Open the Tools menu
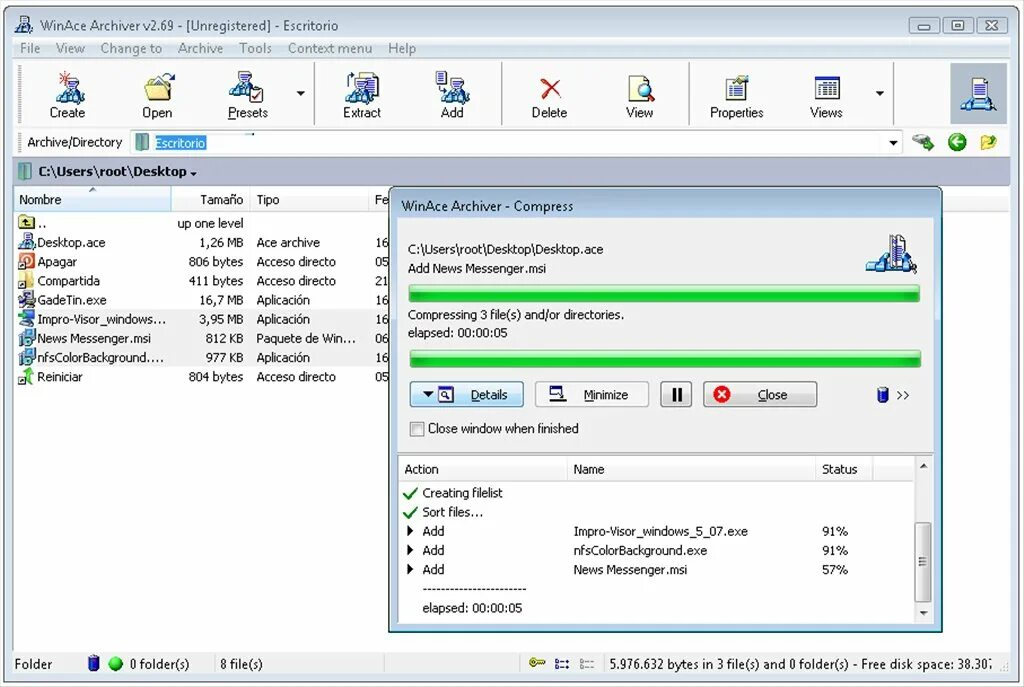The height and width of the screenshot is (687, 1024). tap(255, 48)
